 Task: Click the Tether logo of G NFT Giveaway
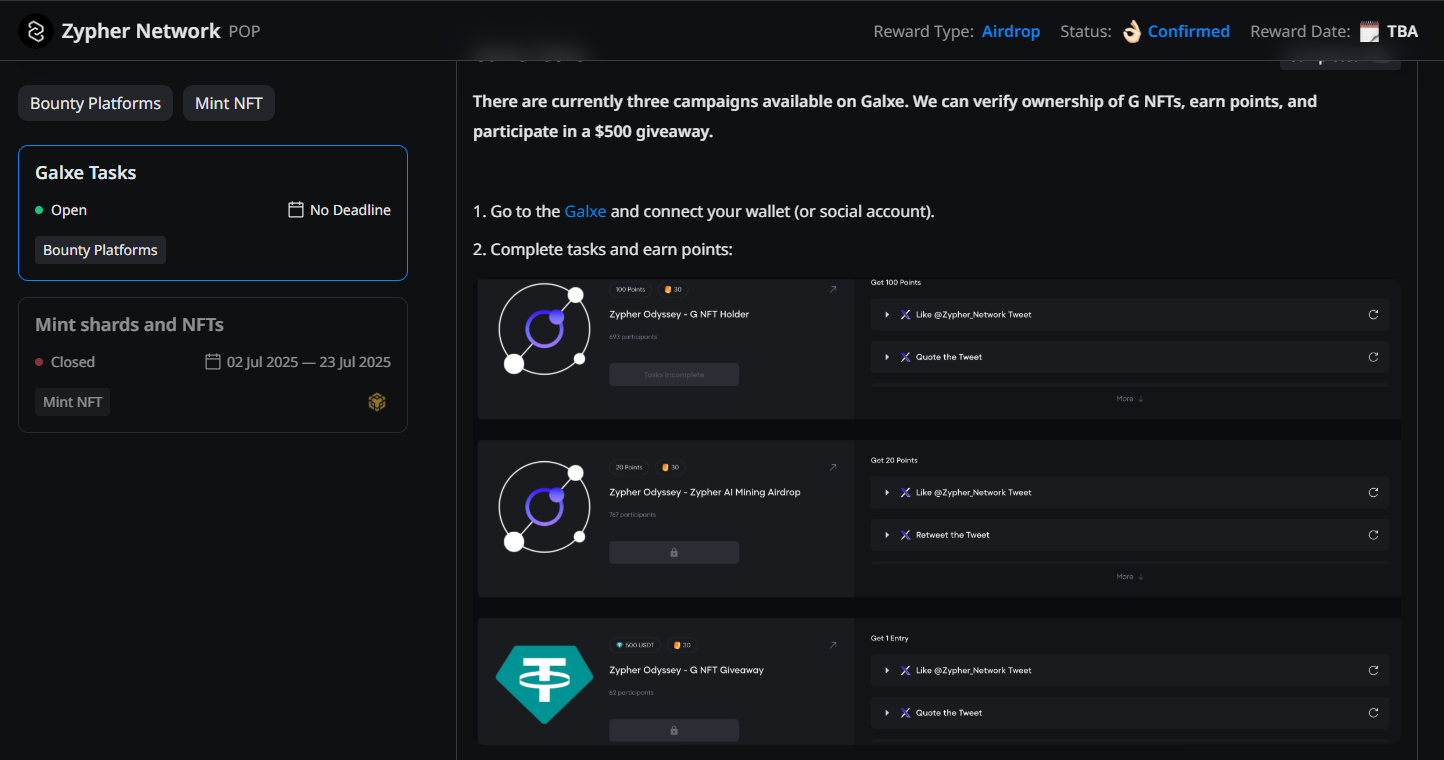[544, 685]
